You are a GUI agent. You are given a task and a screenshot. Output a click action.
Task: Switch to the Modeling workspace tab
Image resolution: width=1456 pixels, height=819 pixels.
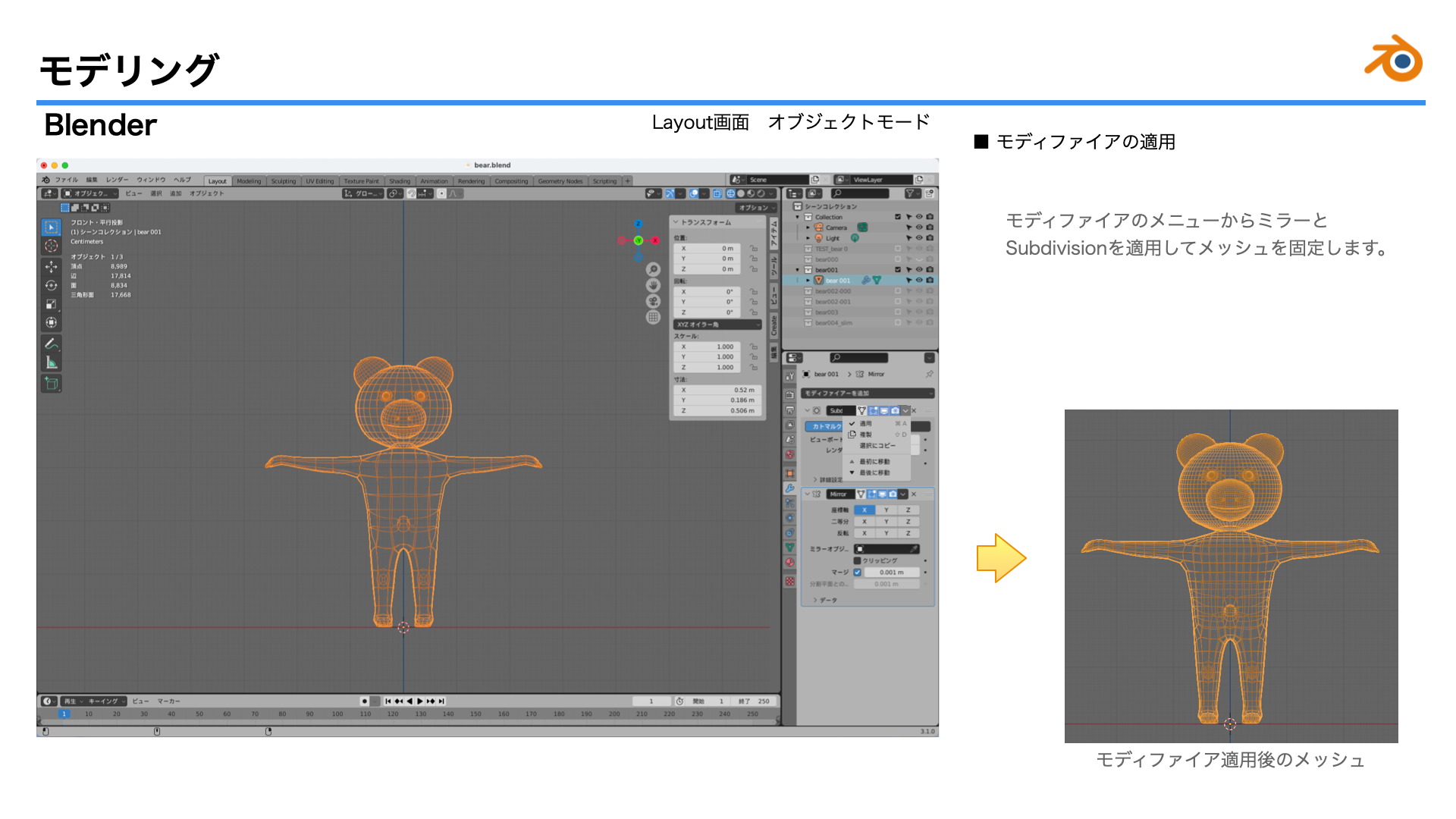(249, 181)
